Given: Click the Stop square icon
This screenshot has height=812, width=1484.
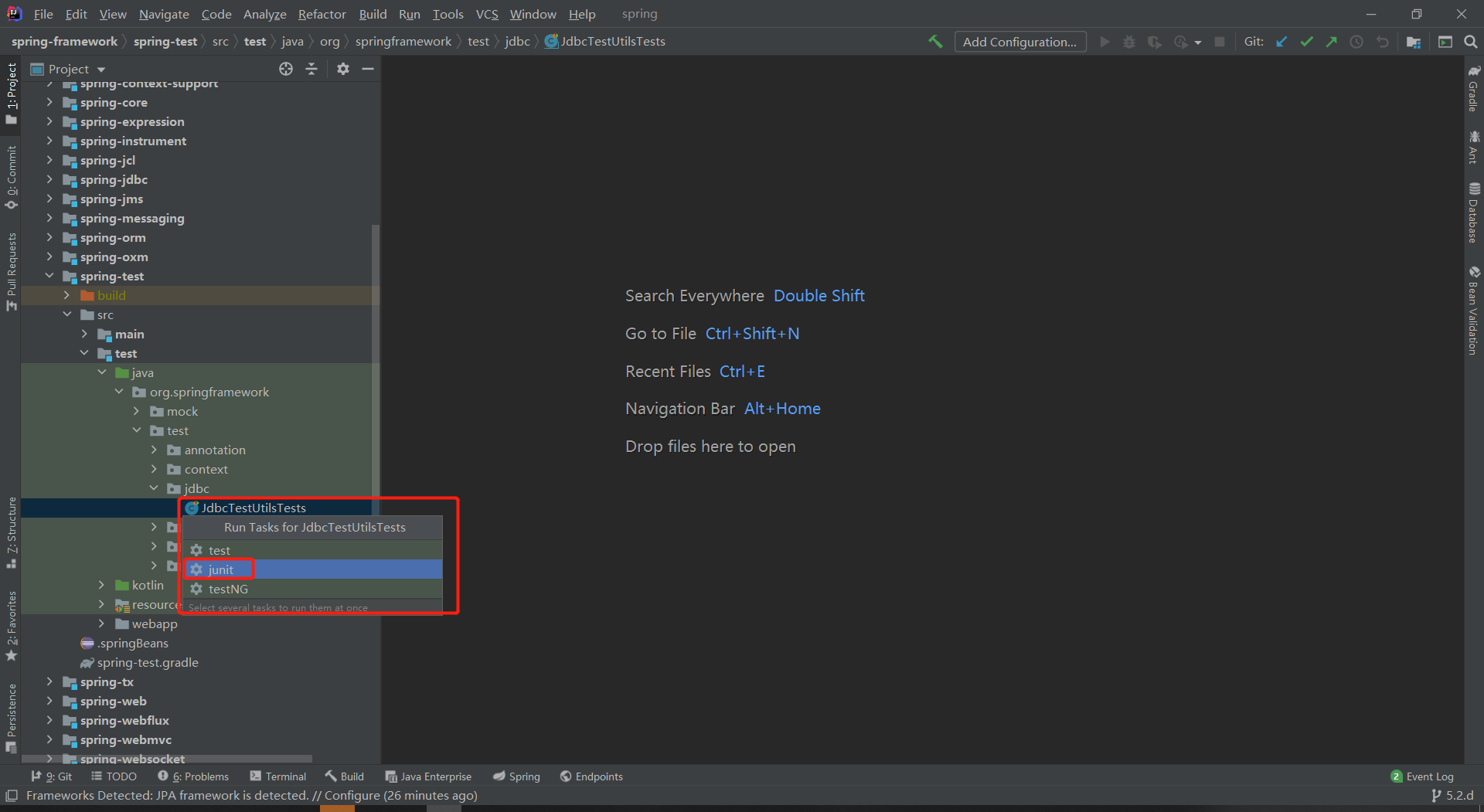Looking at the screenshot, I should click(x=1220, y=42).
